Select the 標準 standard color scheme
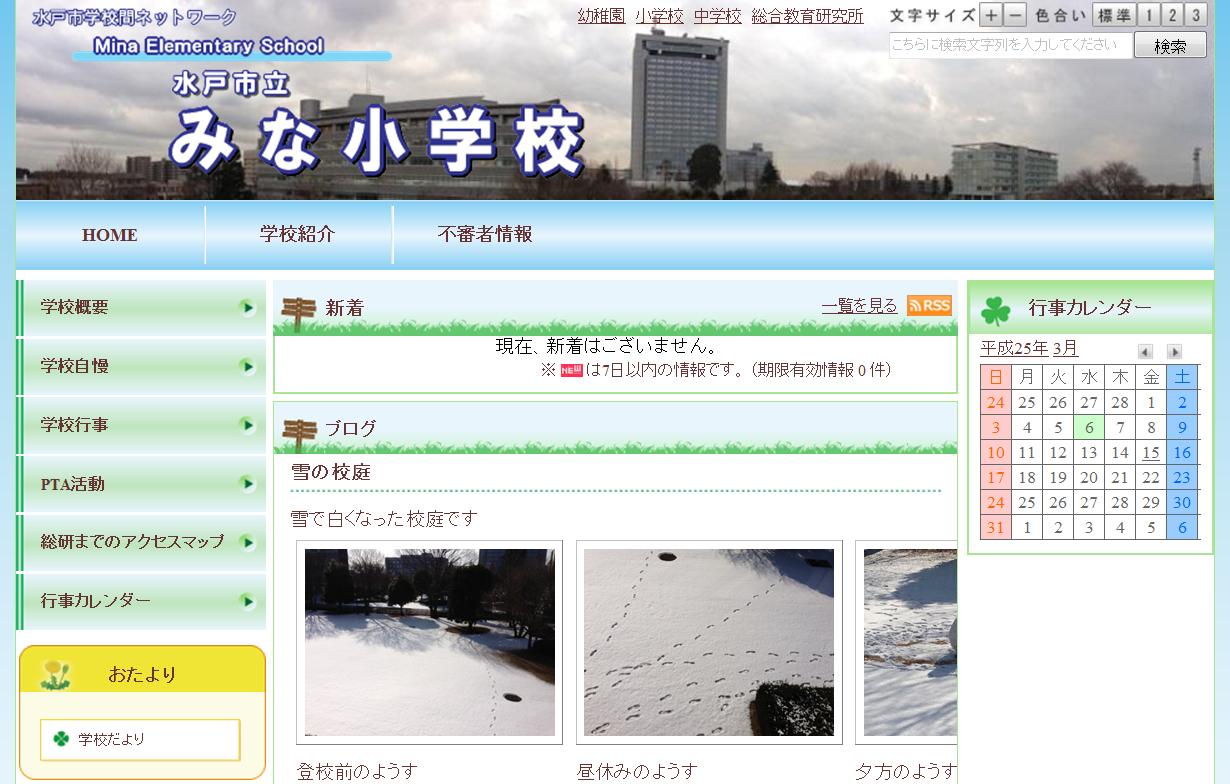Screen dimensions: 1230x784 1113,15
